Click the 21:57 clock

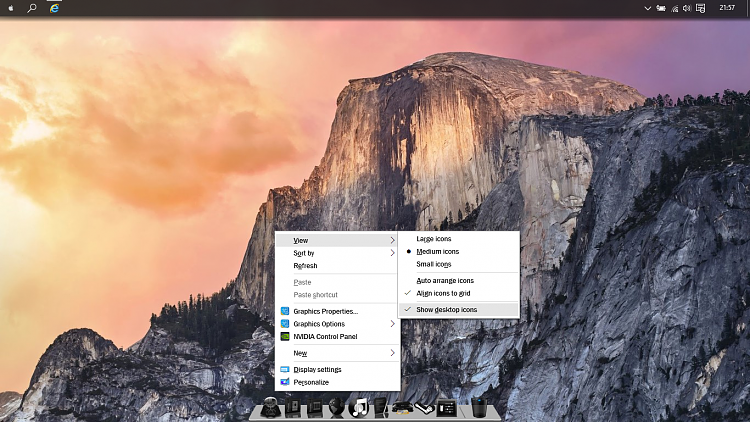[727, 8]
